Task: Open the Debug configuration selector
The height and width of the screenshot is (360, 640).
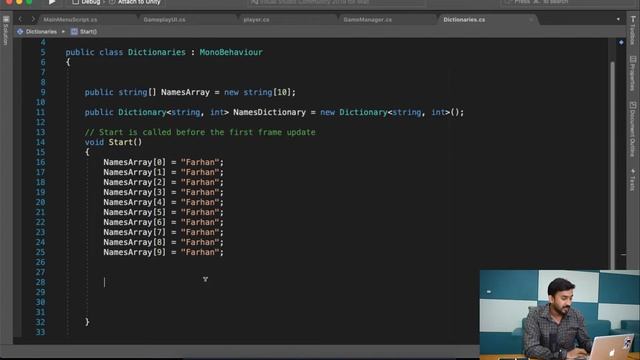Action: (86, 2)
